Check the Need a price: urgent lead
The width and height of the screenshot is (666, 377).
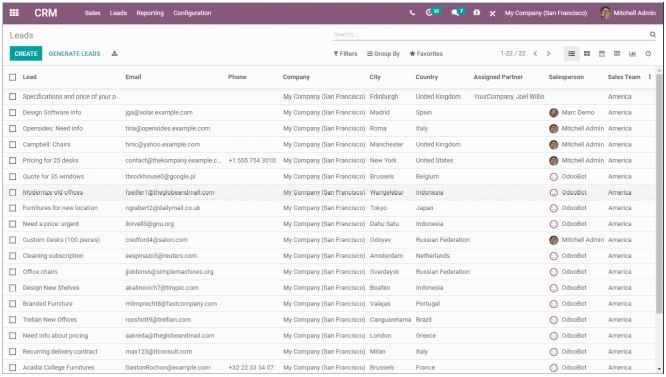tap(13, 224)
